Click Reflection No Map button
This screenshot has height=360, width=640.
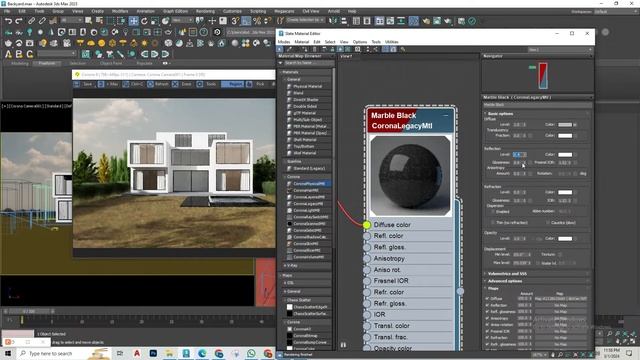click(561, 305)
